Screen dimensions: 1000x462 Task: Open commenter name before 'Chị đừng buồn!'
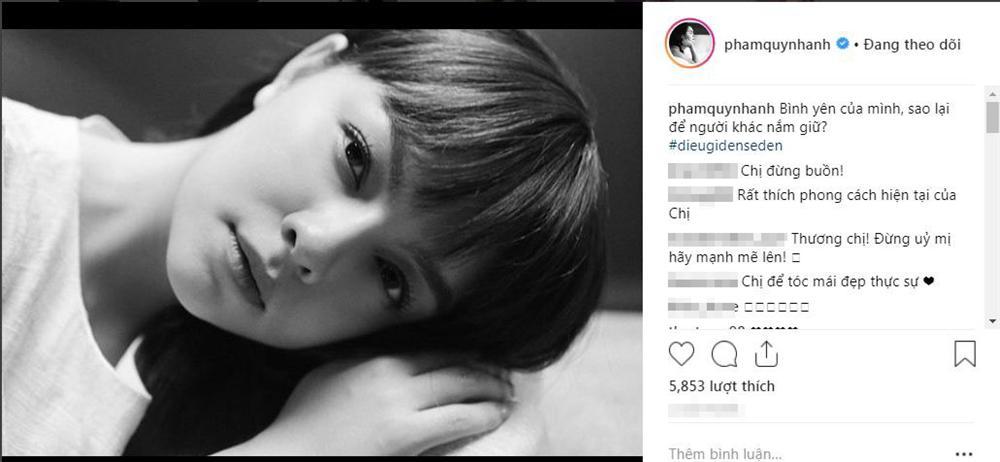pyautogui.click(x=703, y=170)
